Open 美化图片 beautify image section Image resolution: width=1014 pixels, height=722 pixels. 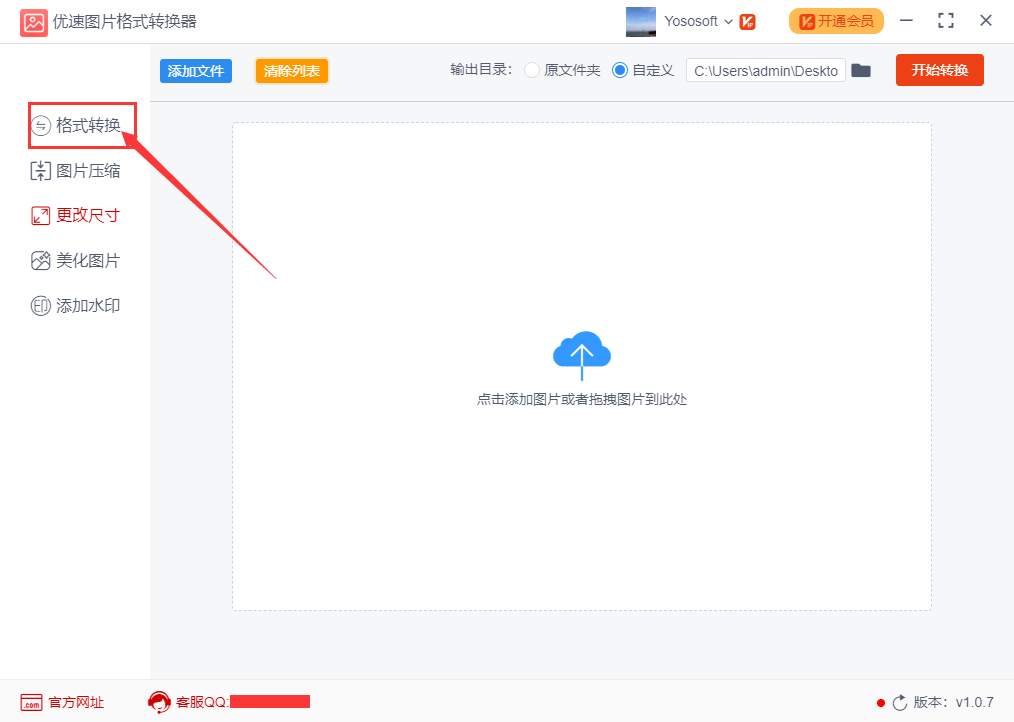point(76,261)
